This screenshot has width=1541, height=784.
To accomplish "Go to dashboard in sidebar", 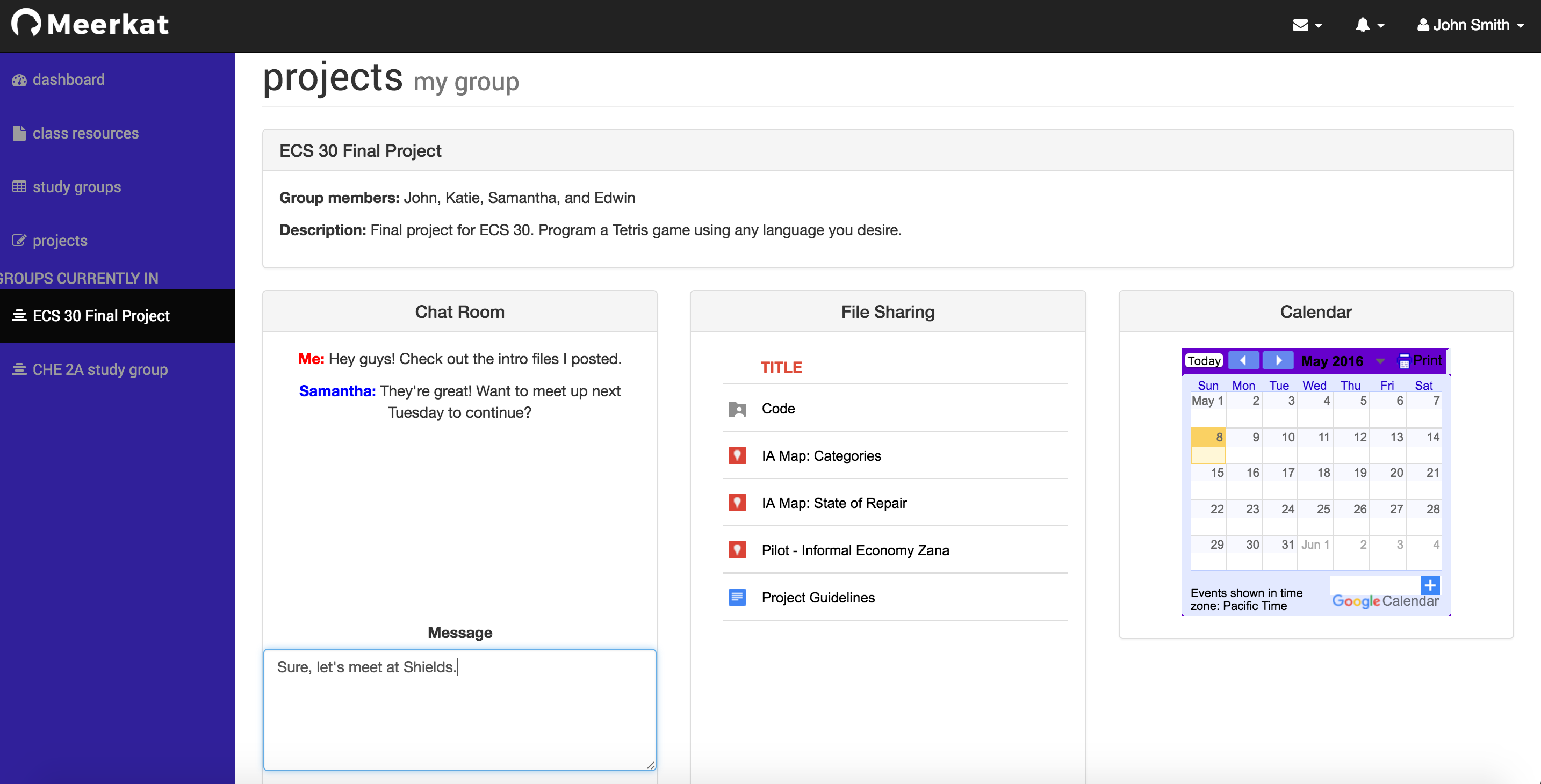I will [68, 79].
